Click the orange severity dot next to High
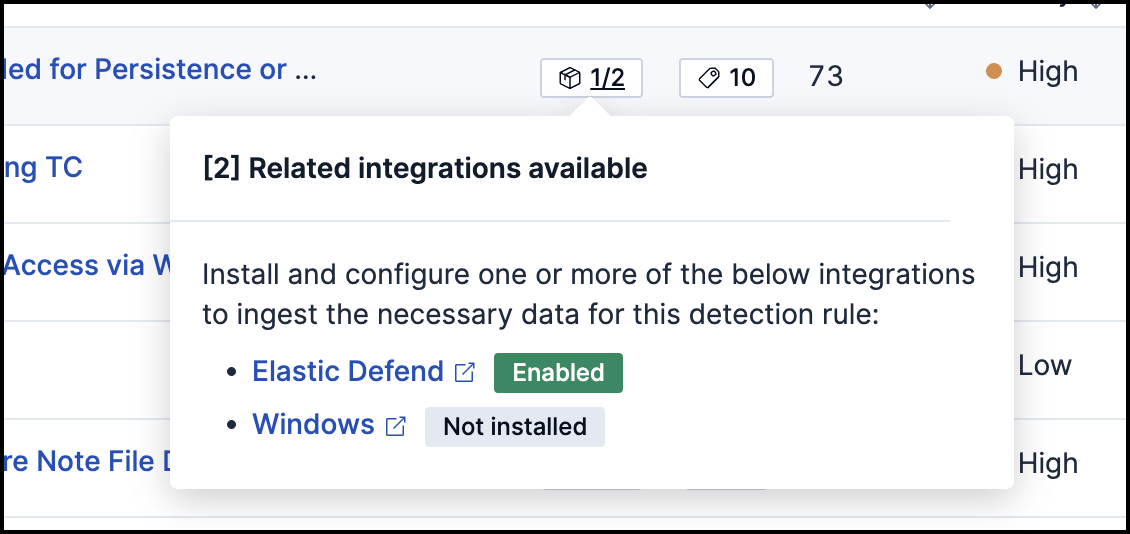The width and height of the screenshot is (1130, 534). (993, 71)
